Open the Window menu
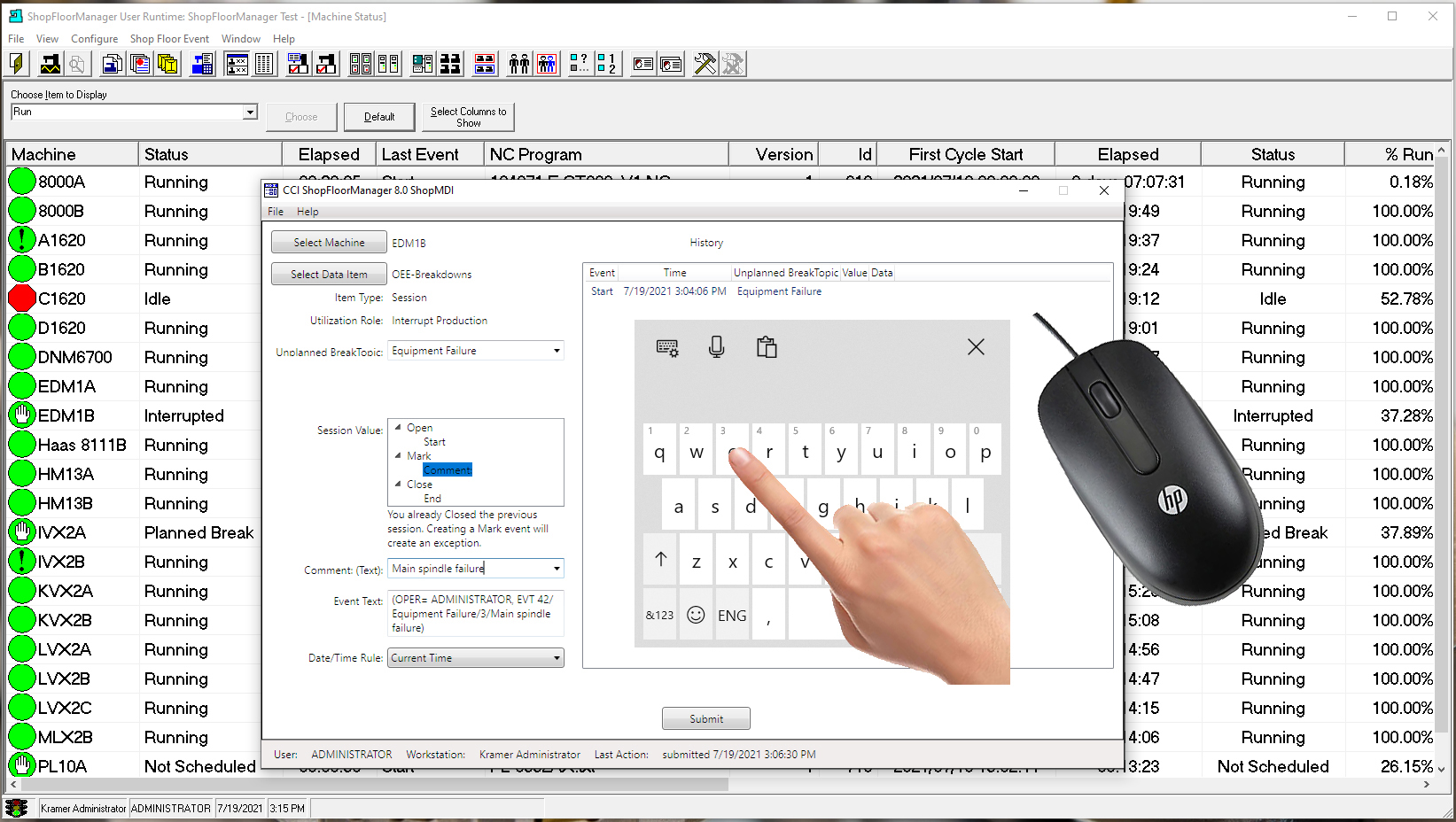Viewport: 1456px width, 822px height. pyautogui.click(x=241, y=39)
